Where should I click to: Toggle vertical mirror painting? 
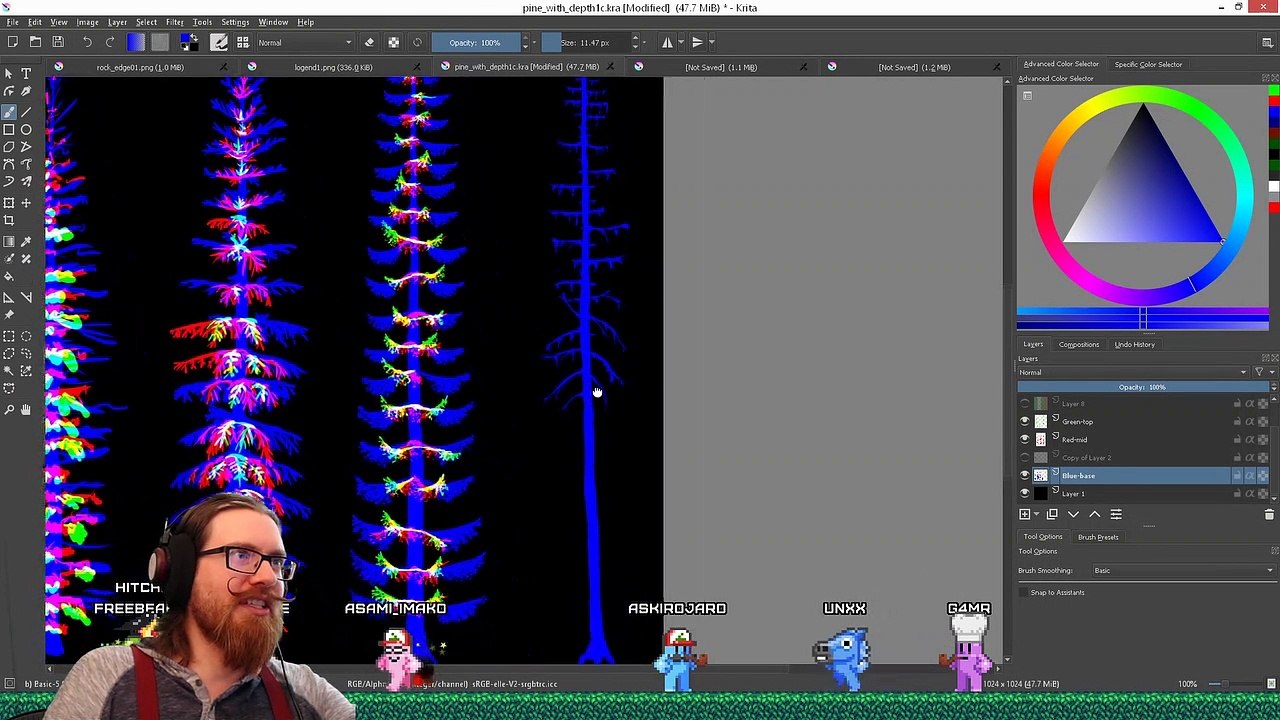697,42
